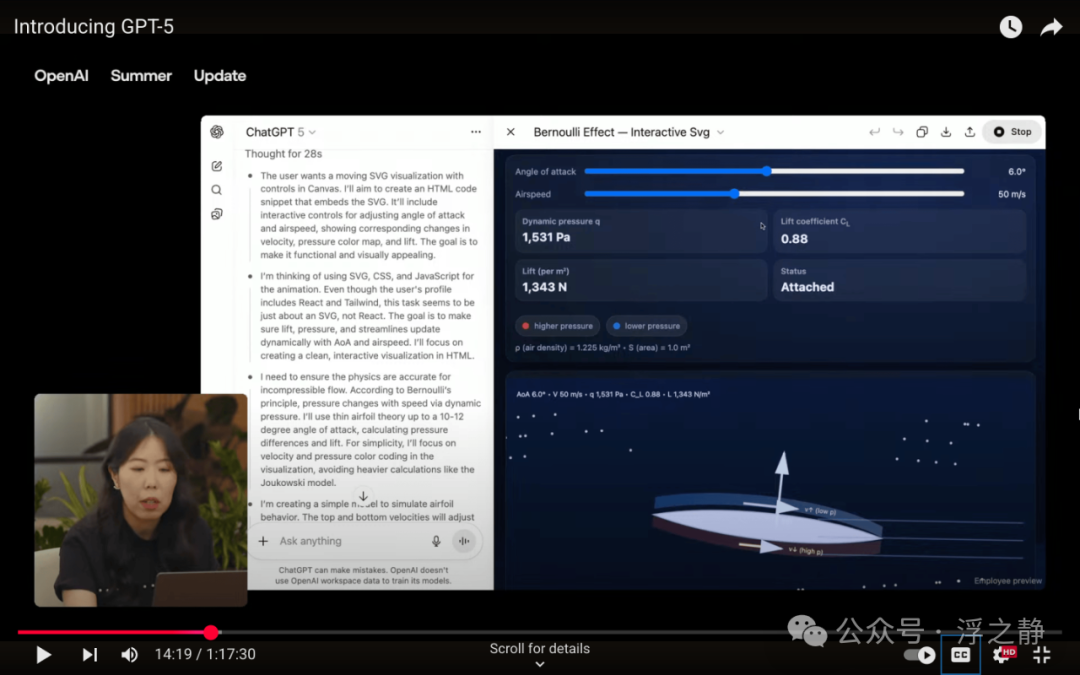The height and width of the screenshot is (675, 1080).
Task: Open the video settings gear
Action: (x=1003, y=654)
